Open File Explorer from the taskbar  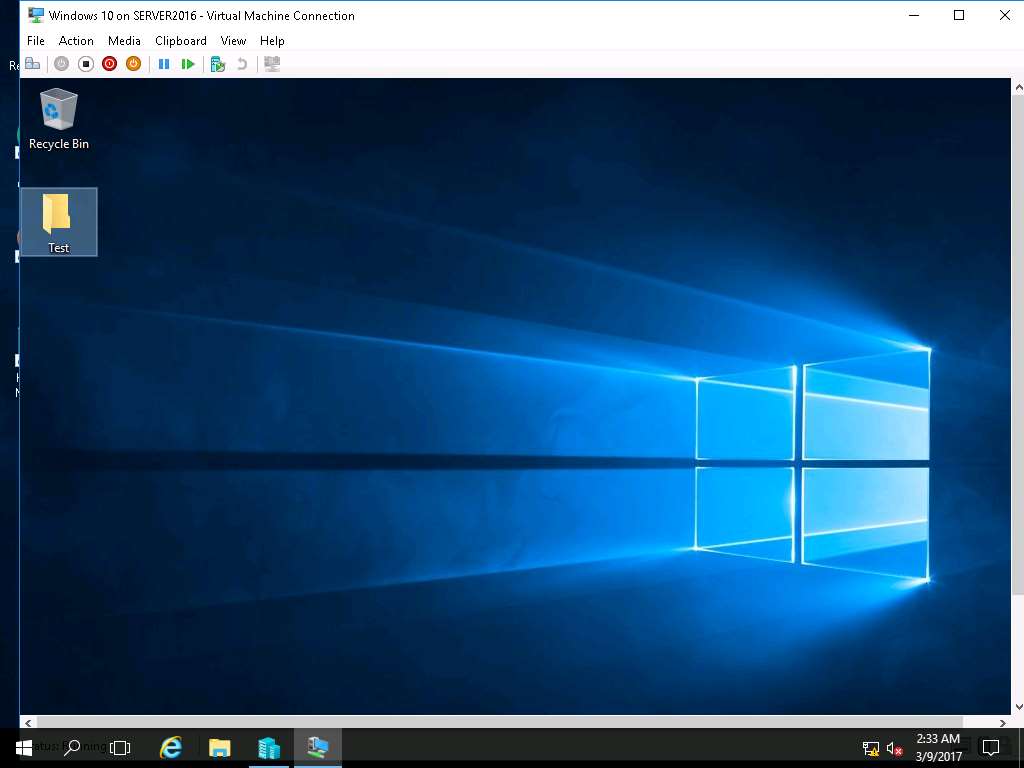click(x=220, y=748)
